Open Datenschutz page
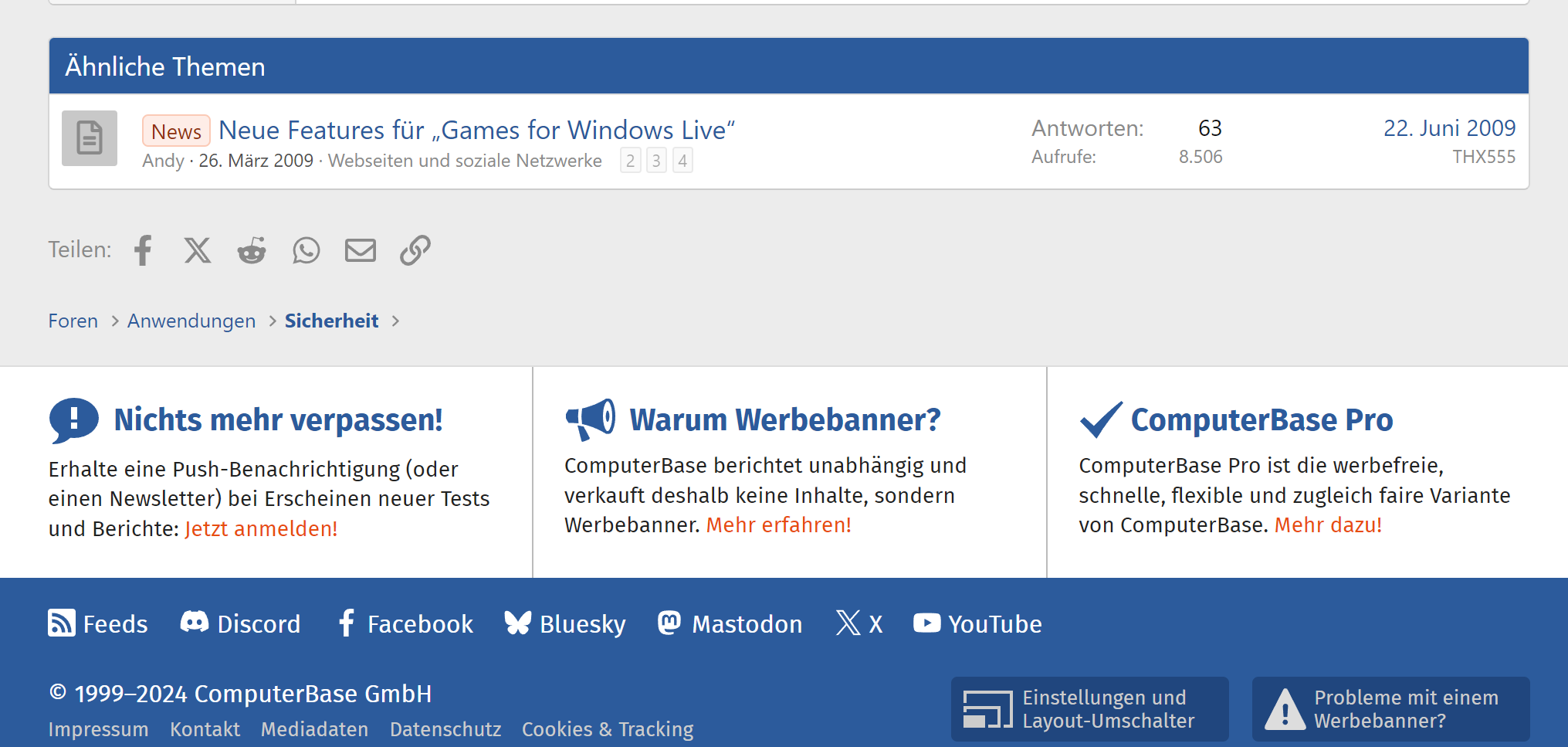This screenshot has width=1568, height=747. (x=445, y=729)
